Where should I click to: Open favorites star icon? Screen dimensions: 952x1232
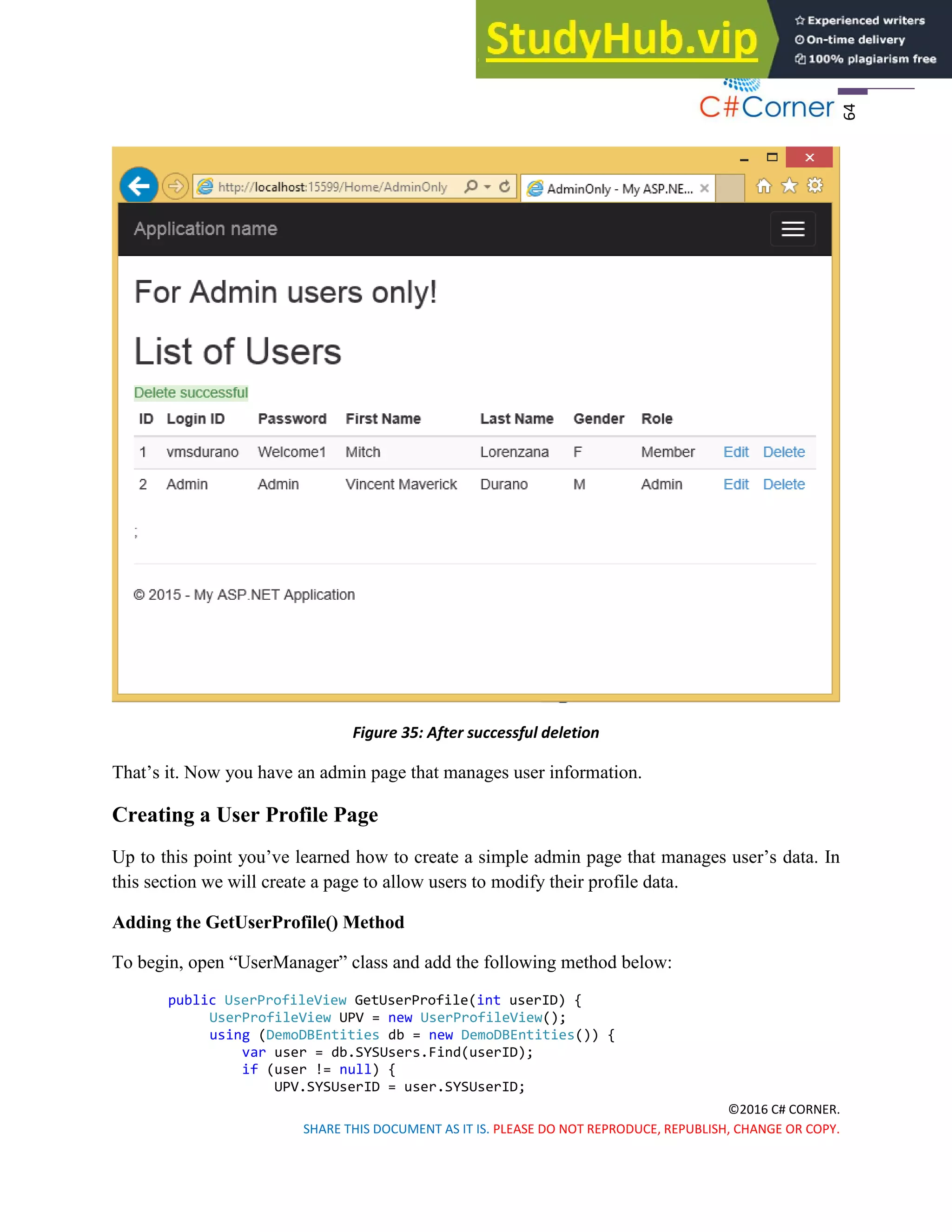coord(789,185)
